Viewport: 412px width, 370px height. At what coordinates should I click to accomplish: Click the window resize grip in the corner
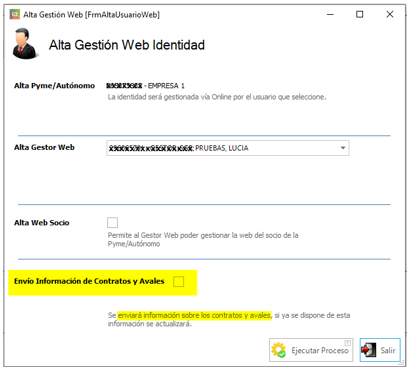(x=402, y=363)
